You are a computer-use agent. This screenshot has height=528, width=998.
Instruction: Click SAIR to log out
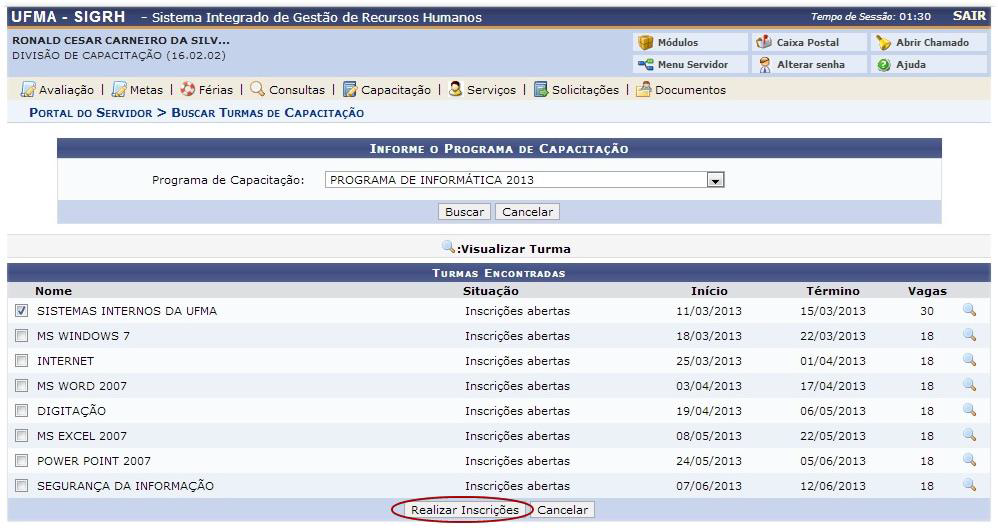(x=969, y=17)
